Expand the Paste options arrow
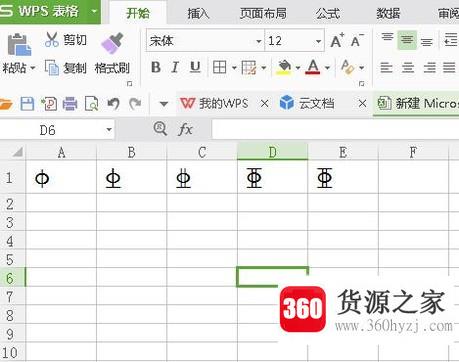The height and width of the screenshot is (362, 459). tap(33, 68)
